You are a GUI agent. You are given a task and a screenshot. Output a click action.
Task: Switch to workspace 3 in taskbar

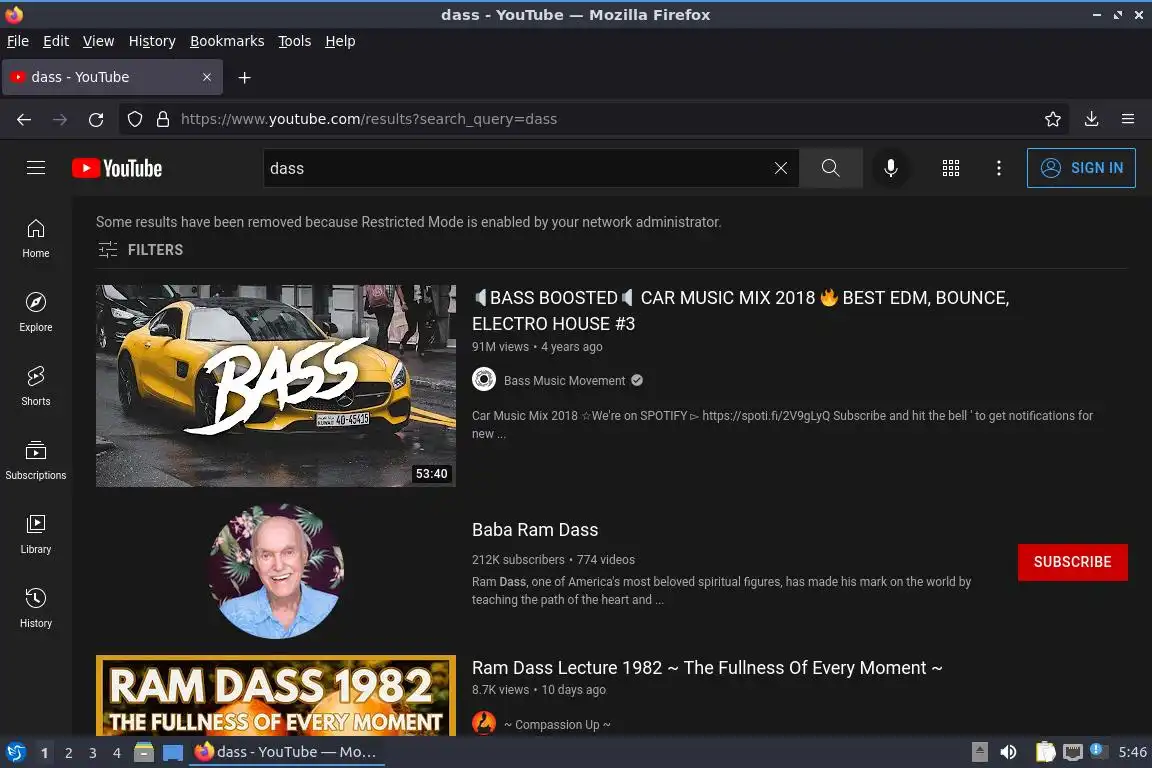(x=93, y=753)
